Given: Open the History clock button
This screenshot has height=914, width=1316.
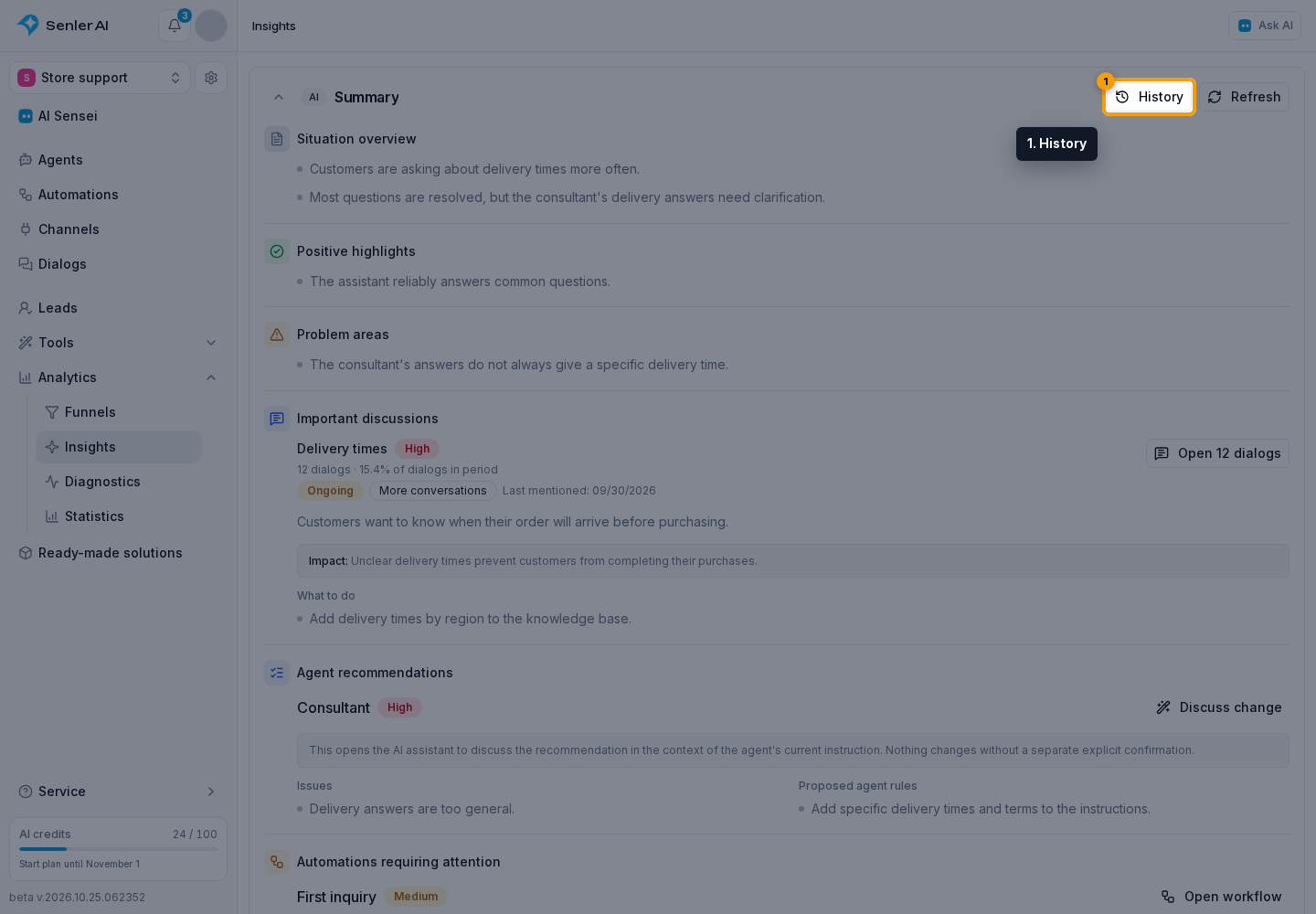Looking at the screenshot, I should click(x=1149, y=97).
